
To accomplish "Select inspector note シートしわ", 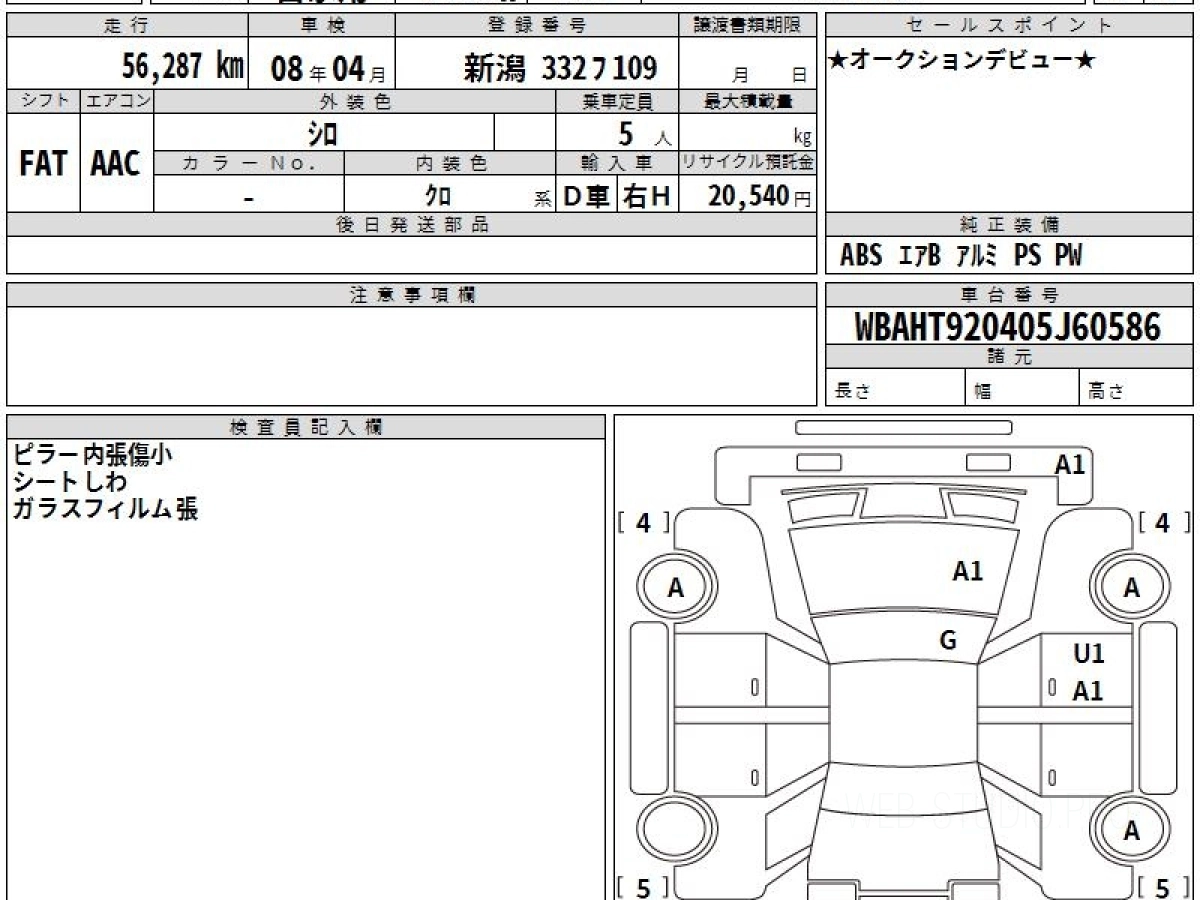I will click(x=70, y=482).
